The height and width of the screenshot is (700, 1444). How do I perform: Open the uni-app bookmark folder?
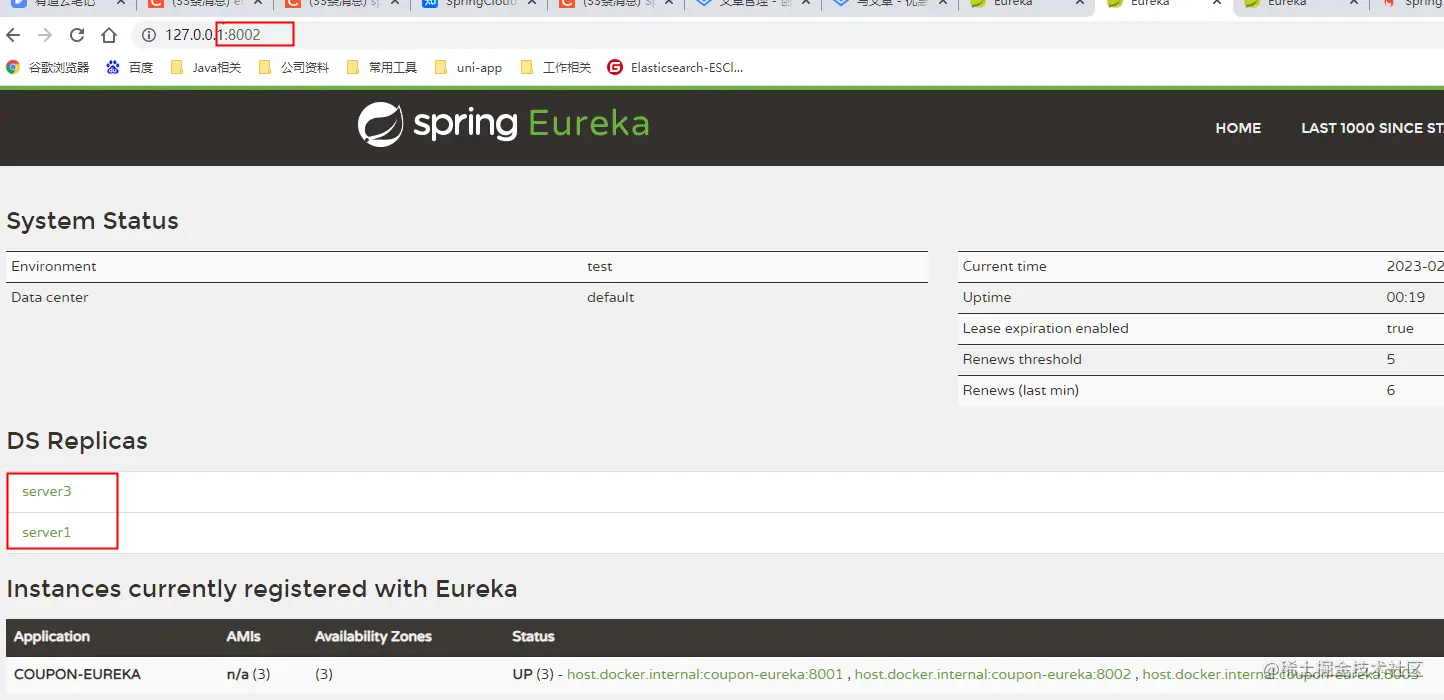[x=468, y=67]
